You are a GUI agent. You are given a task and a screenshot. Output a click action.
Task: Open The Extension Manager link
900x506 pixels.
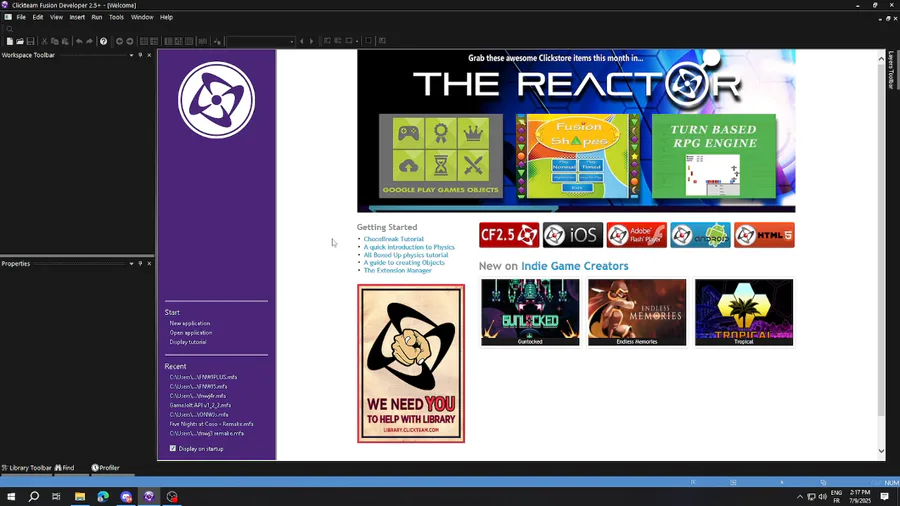[397, 270]
